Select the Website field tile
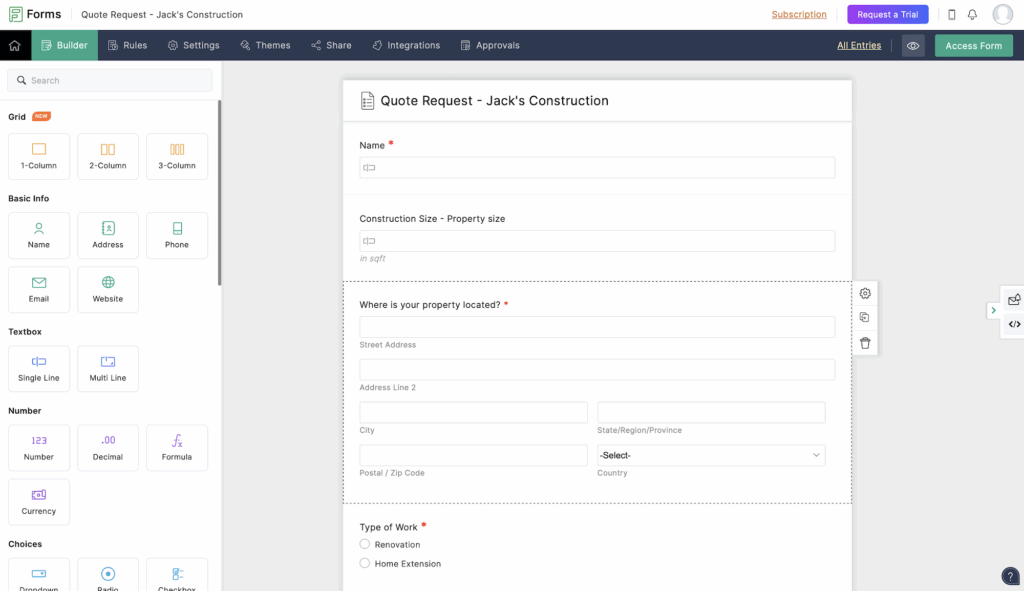Screen dimensions: 1024x591 [x=108, y=290]
